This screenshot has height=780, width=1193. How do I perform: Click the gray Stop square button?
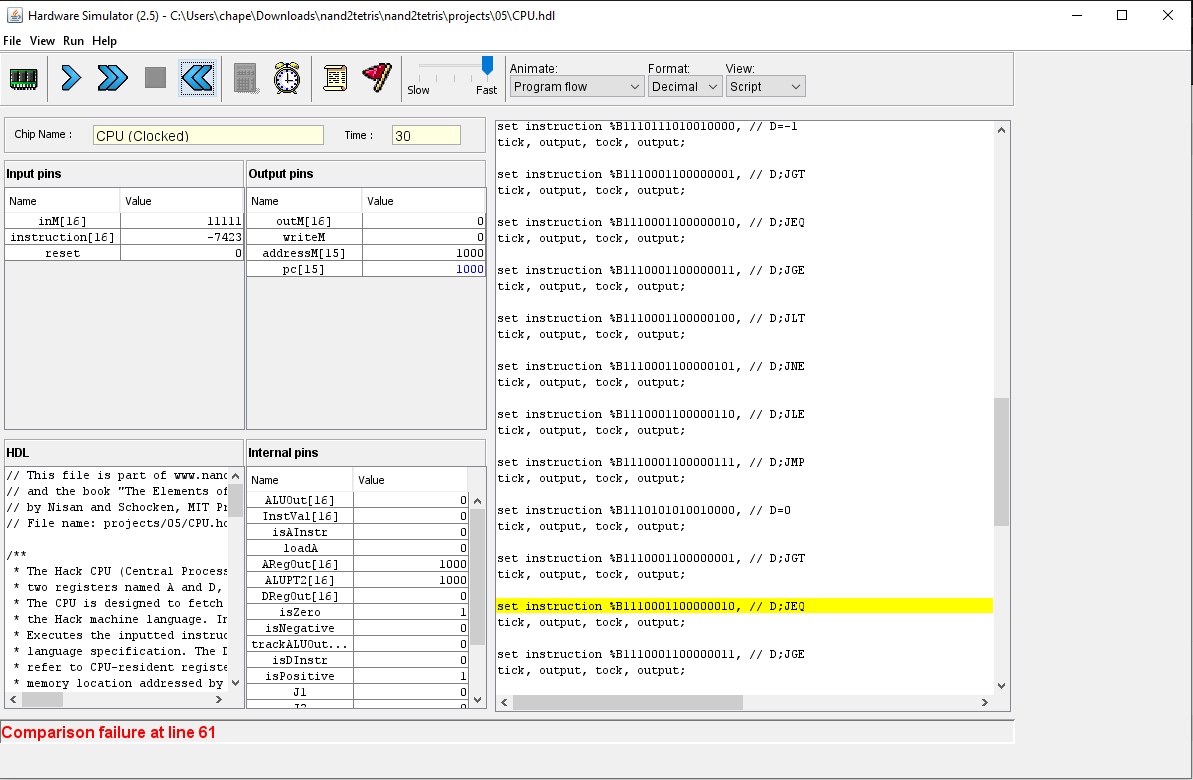155,78
